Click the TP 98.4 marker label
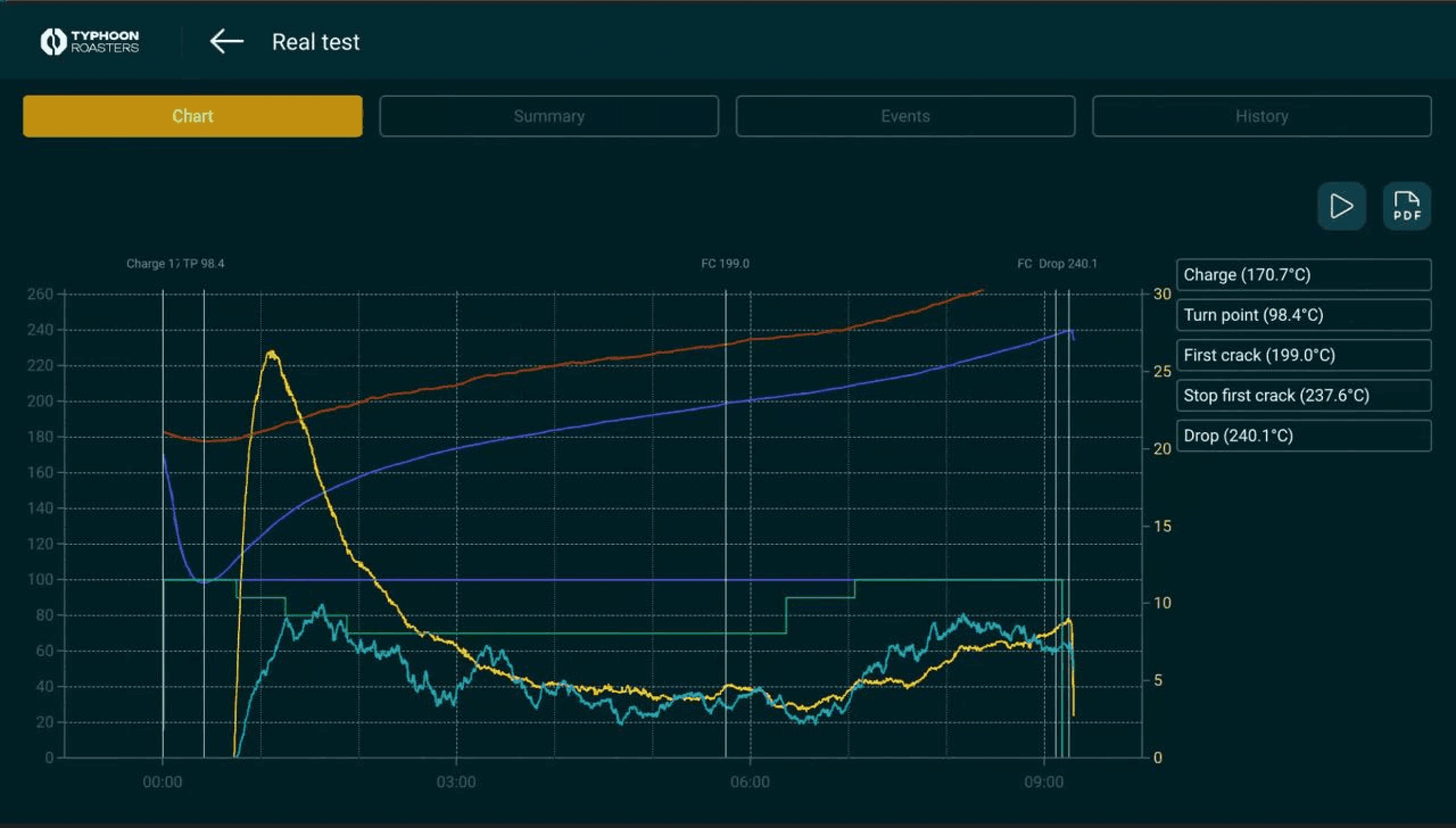 click(x=204, y=264)
